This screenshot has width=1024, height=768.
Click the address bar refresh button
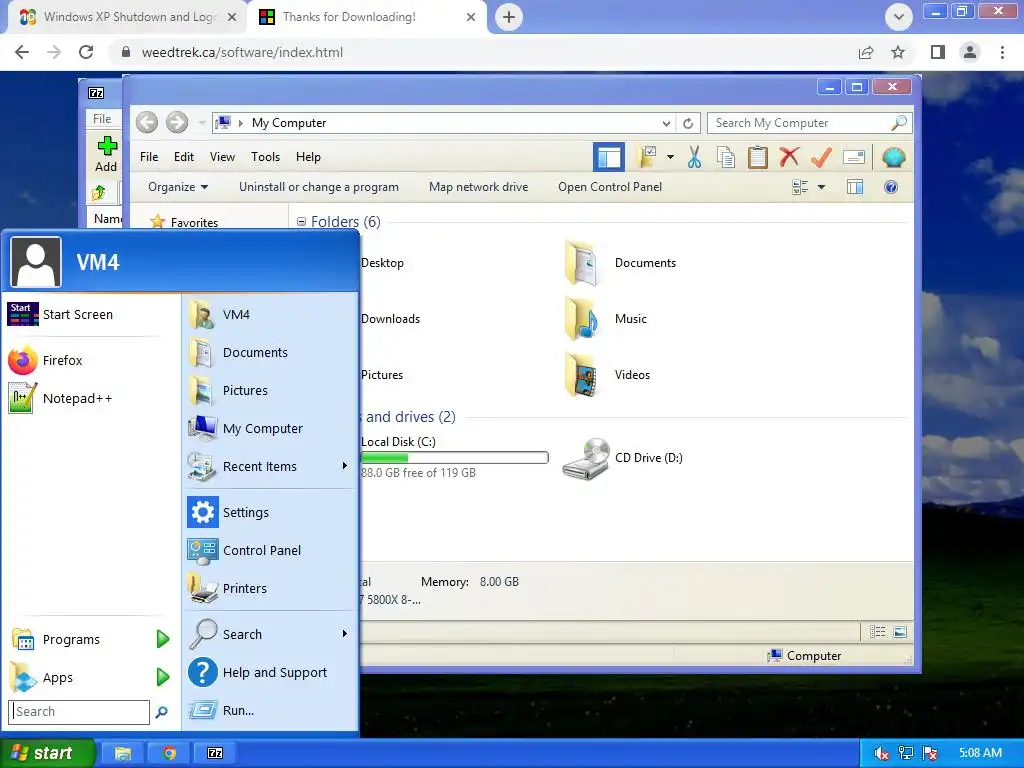pyautogui.click(x=688, y=123)
